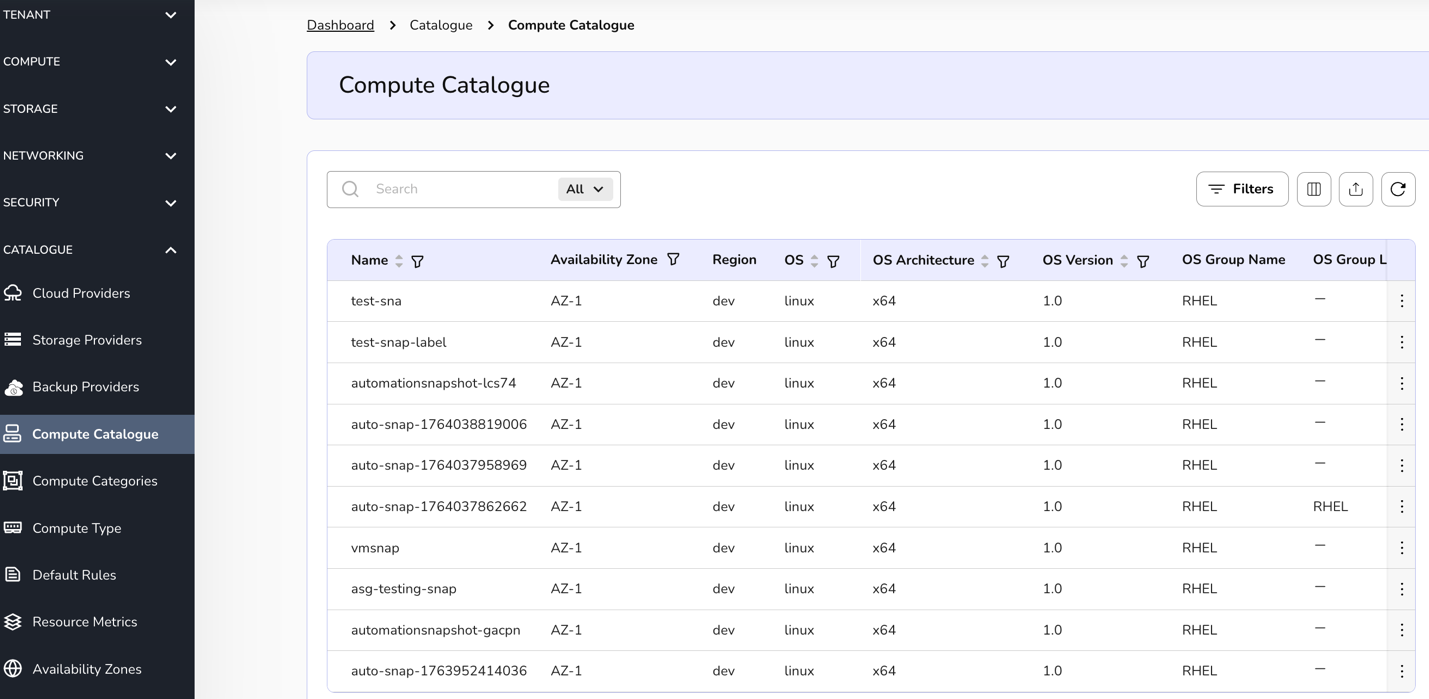1429x699 pixels.
Task: Toggle sort order on OS Version
Action: tap(1124, 261)
